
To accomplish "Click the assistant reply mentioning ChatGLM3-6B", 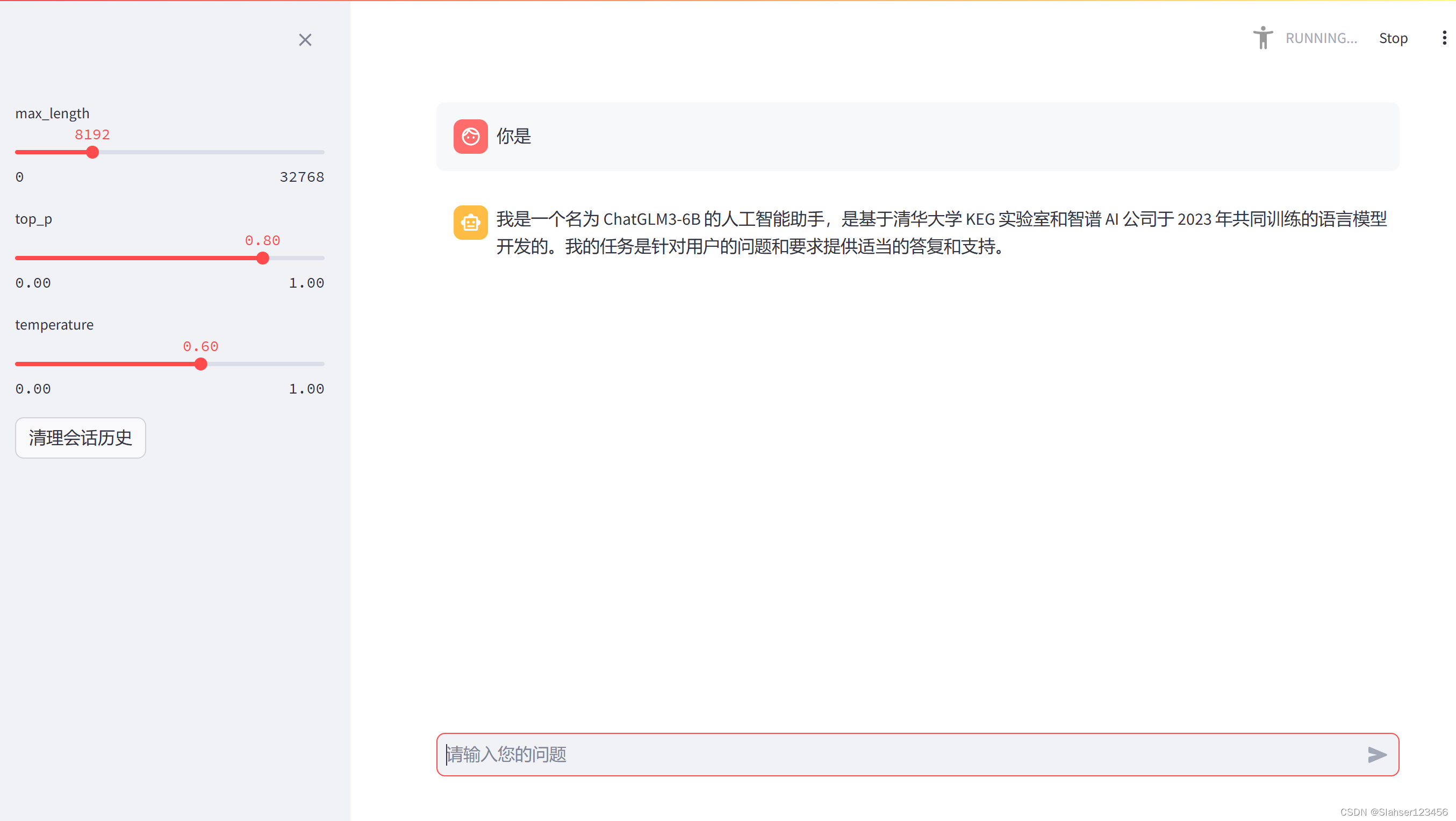I will [942, 232].
